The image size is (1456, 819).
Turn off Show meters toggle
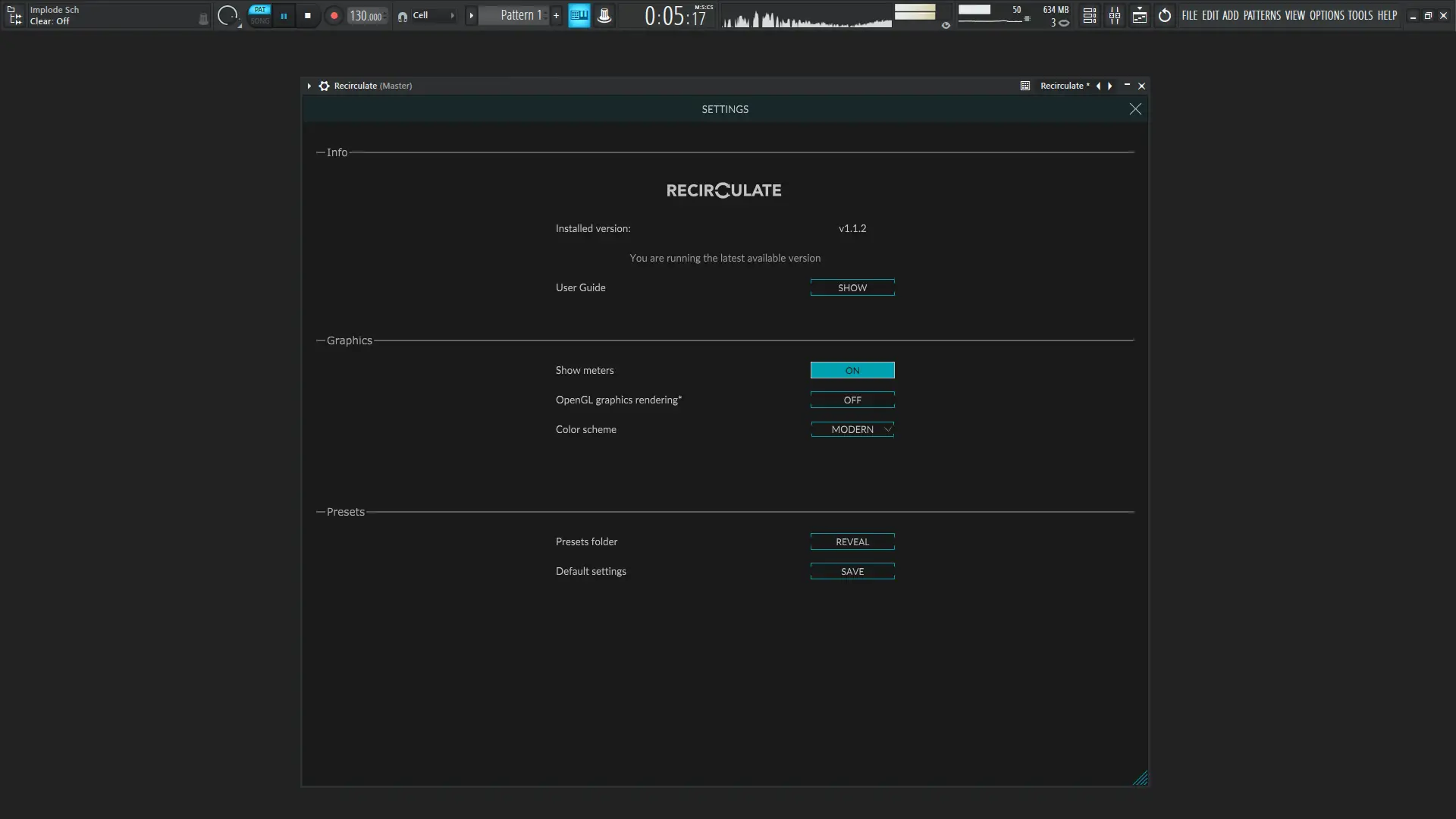click(x=852, y=370)
